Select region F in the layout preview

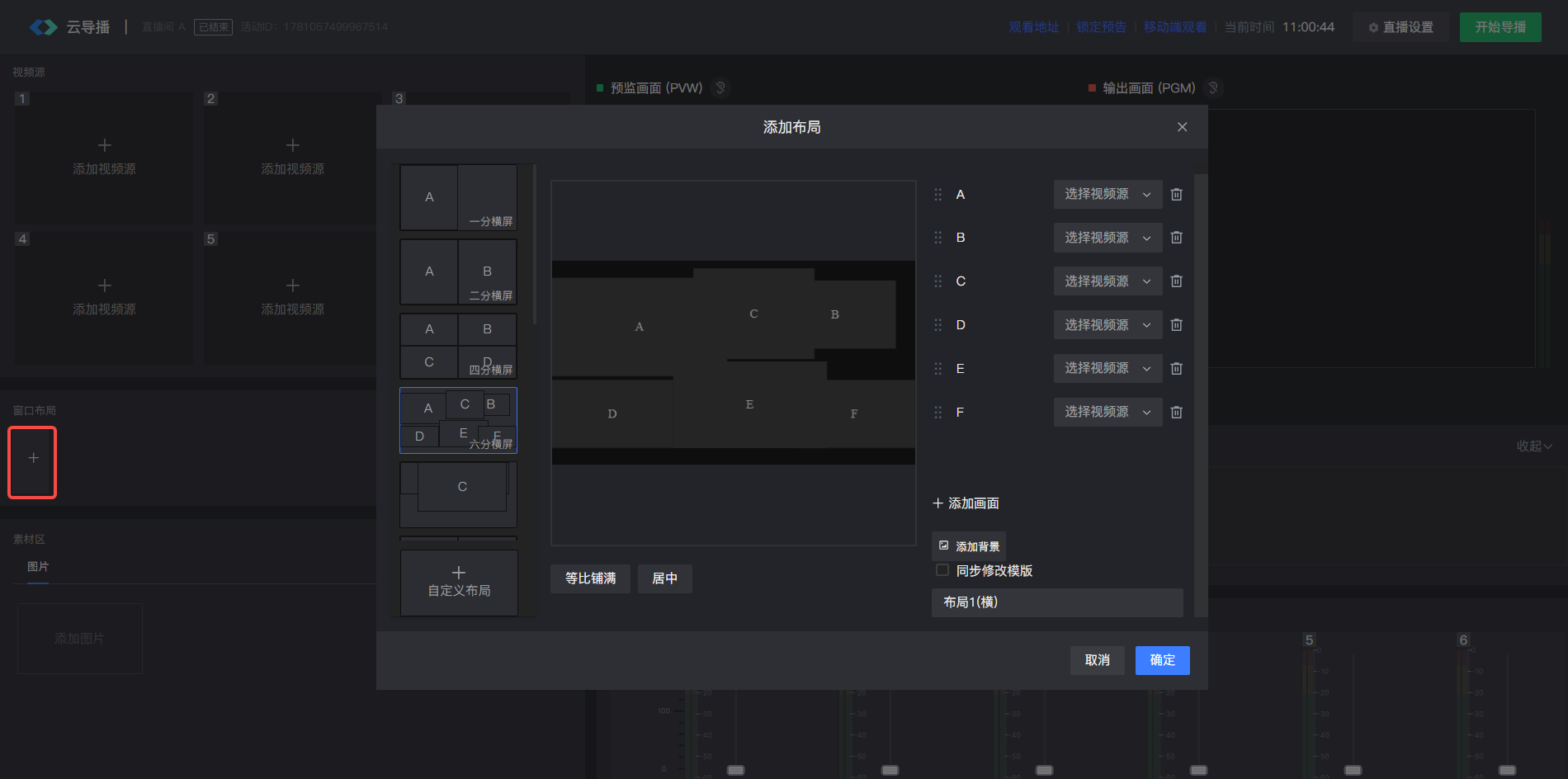854,413
